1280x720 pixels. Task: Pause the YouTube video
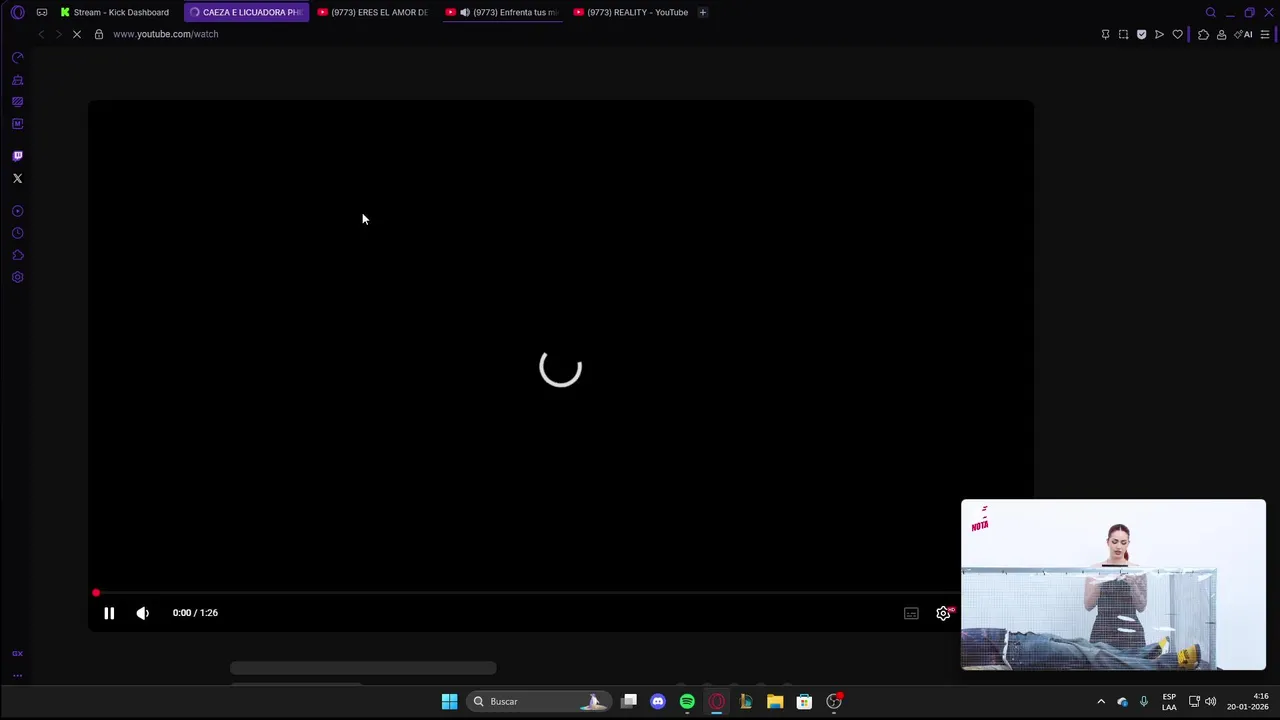click(x=109, y=613)
